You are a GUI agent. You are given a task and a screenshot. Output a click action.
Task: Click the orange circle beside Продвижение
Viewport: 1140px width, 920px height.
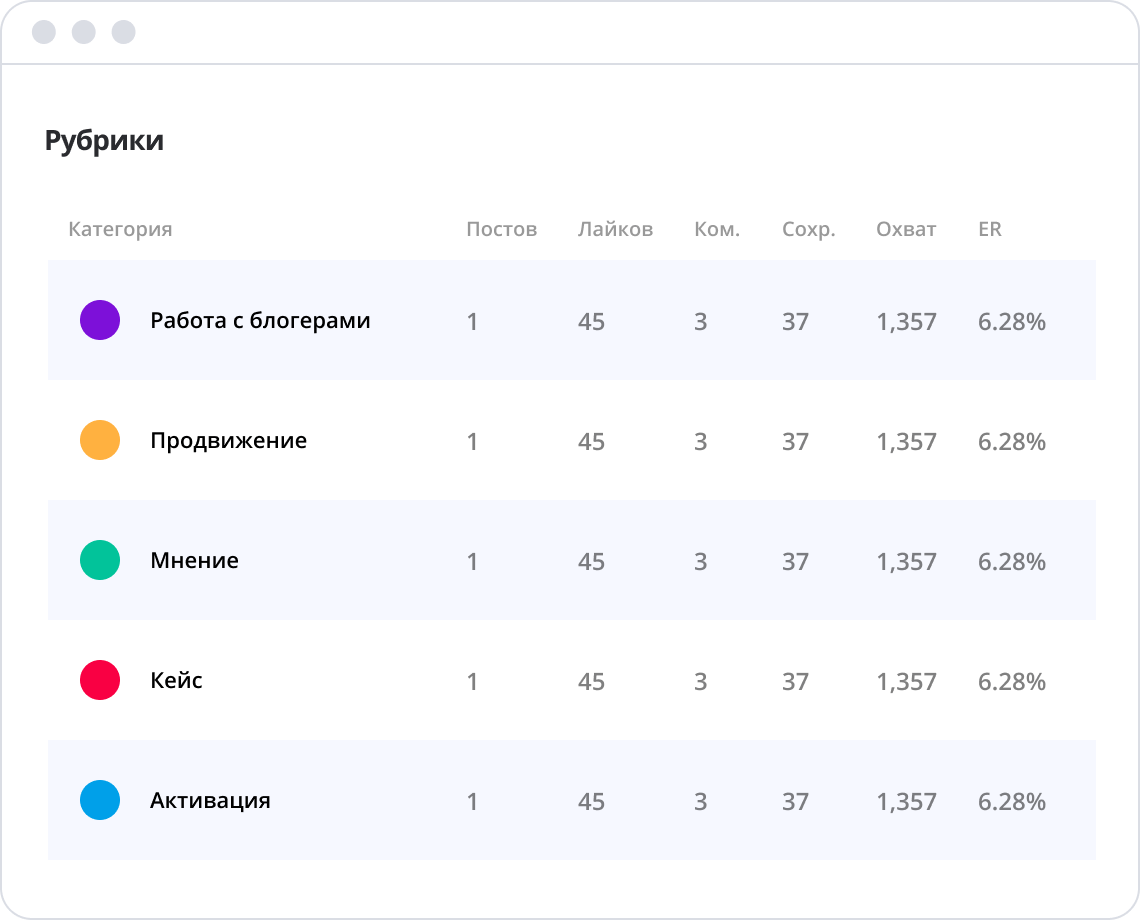click(x=100, y=440)
